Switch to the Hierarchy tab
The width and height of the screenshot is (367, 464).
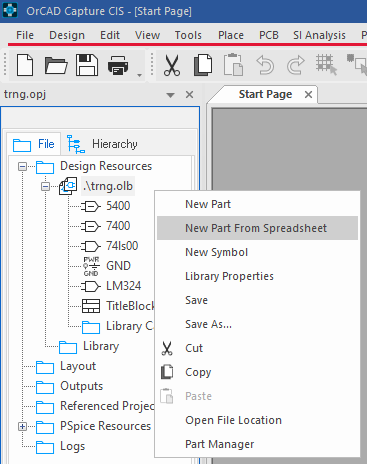102,144
